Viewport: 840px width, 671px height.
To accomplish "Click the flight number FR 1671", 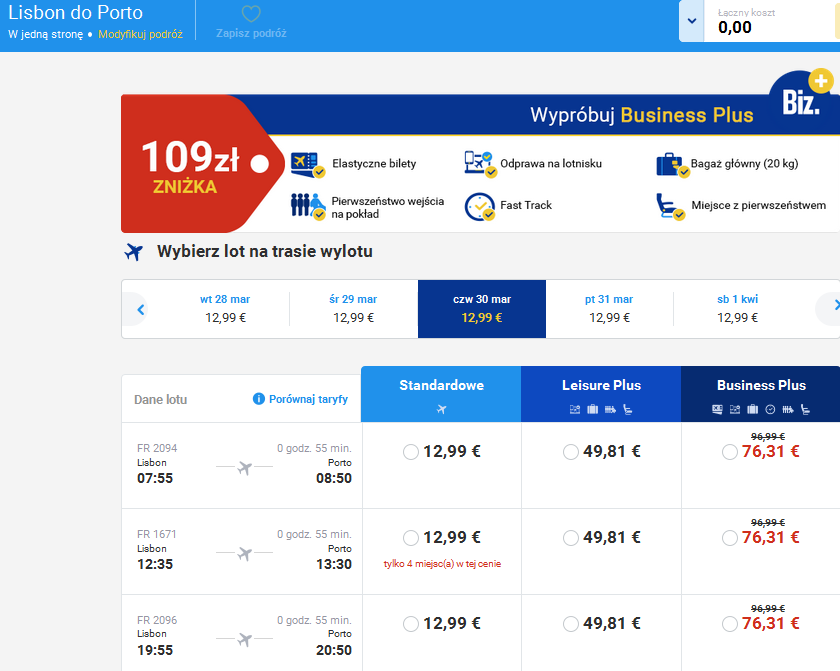I will pos(156,534).
